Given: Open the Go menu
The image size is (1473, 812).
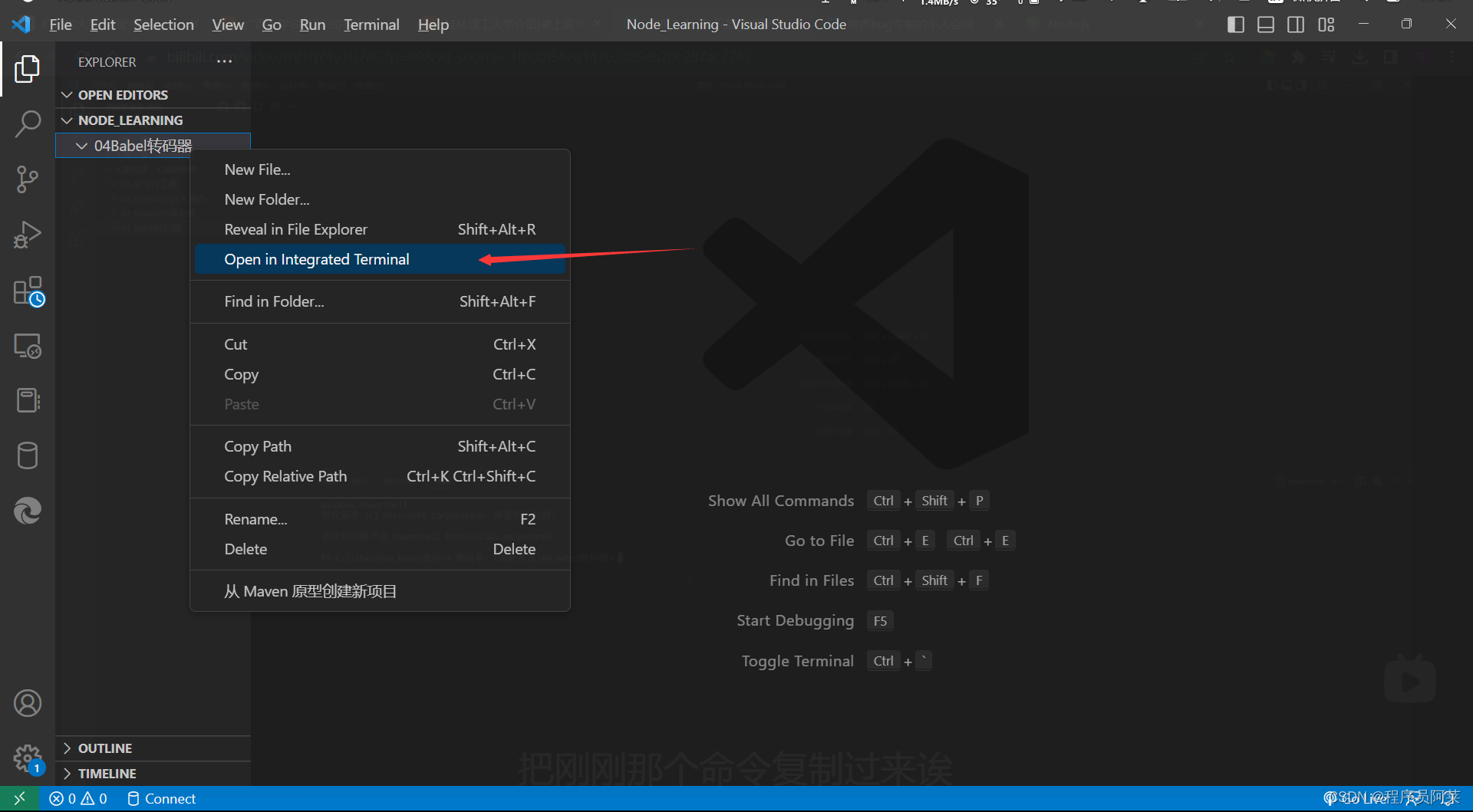Looking at the screenshot, I should (272, 25).
